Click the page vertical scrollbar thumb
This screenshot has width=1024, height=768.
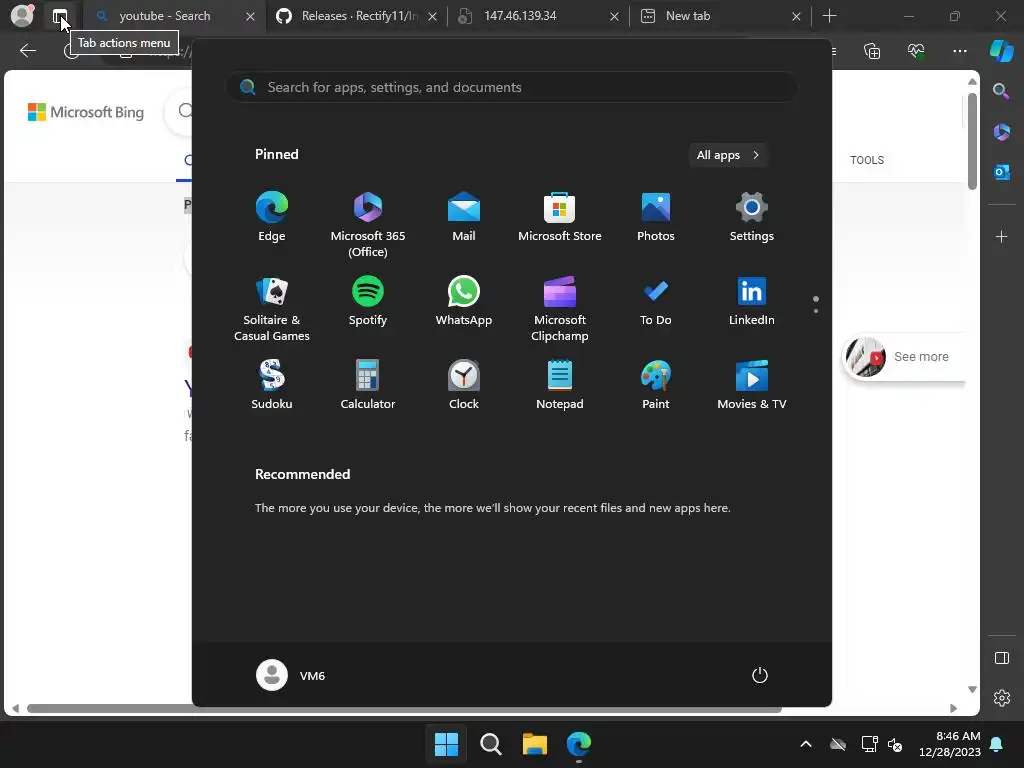[x=972, y=141]
